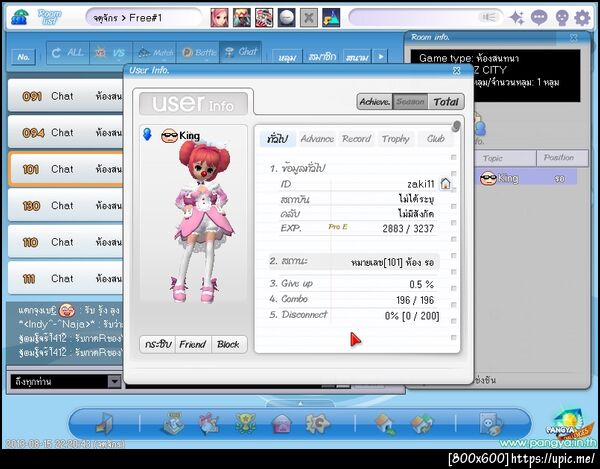This screenshot has height=469, width=600.
Task: Switch to the Match room tab
Action: pos(155,52)
